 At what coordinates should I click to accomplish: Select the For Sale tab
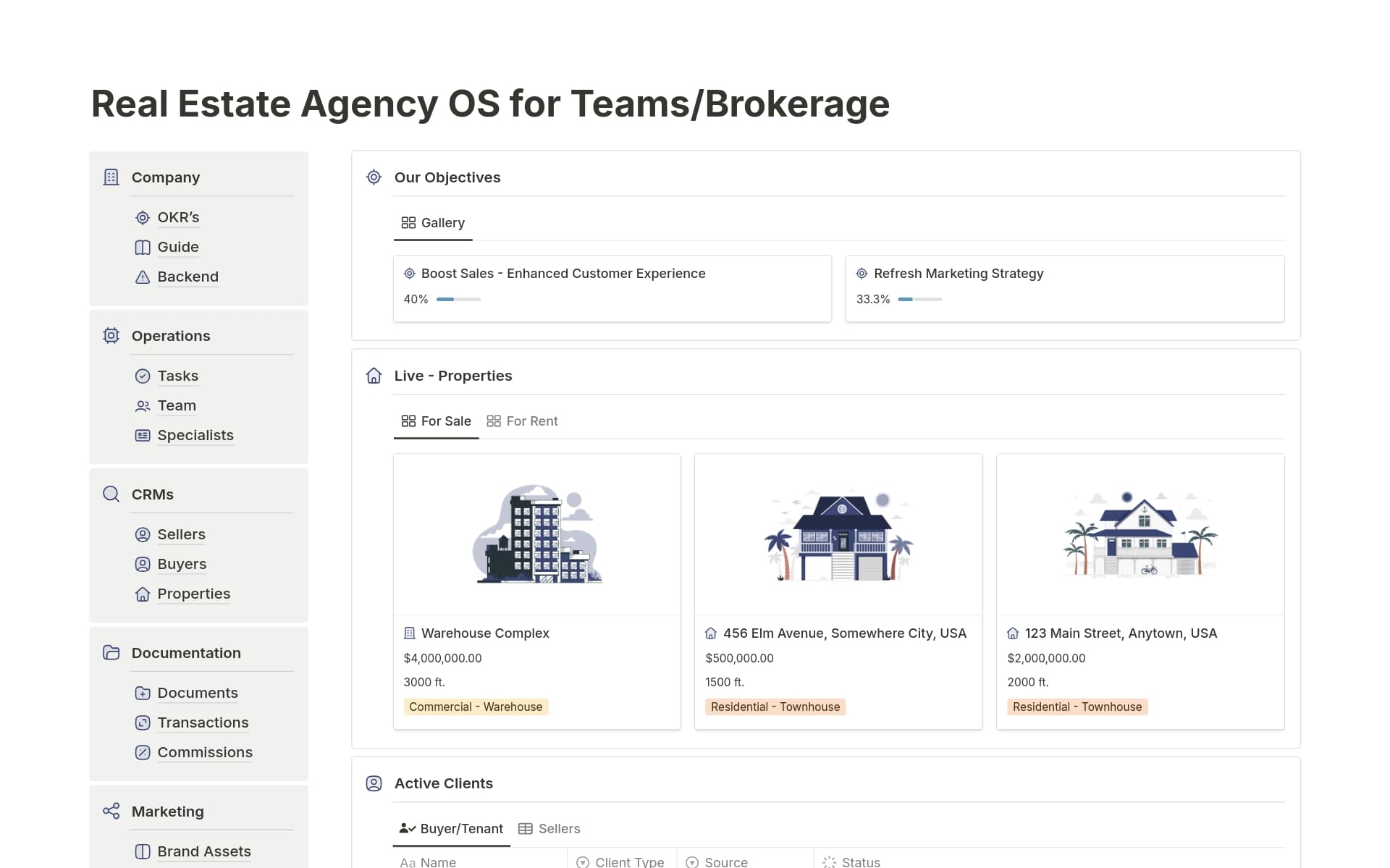tap(436, 421)
